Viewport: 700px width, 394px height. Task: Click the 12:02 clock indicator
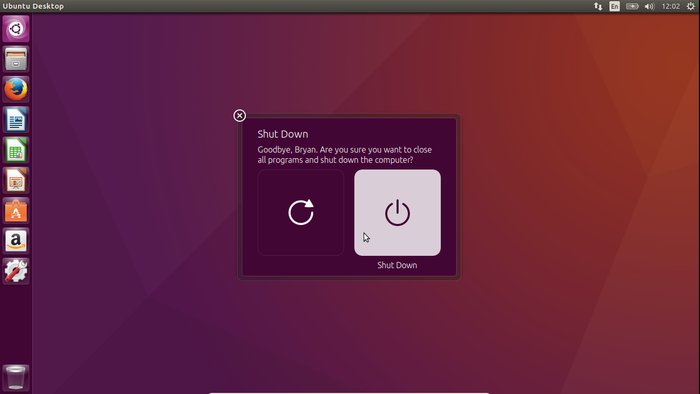point(671,6)
